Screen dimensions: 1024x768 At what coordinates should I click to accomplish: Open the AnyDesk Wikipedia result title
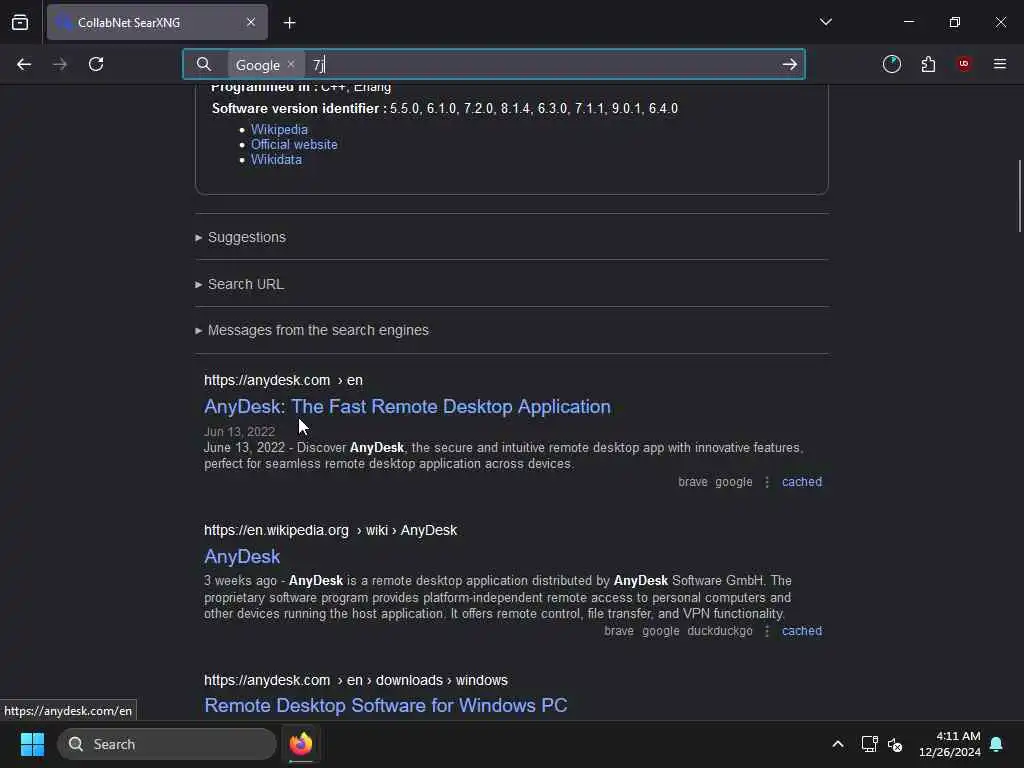[242, 556]
